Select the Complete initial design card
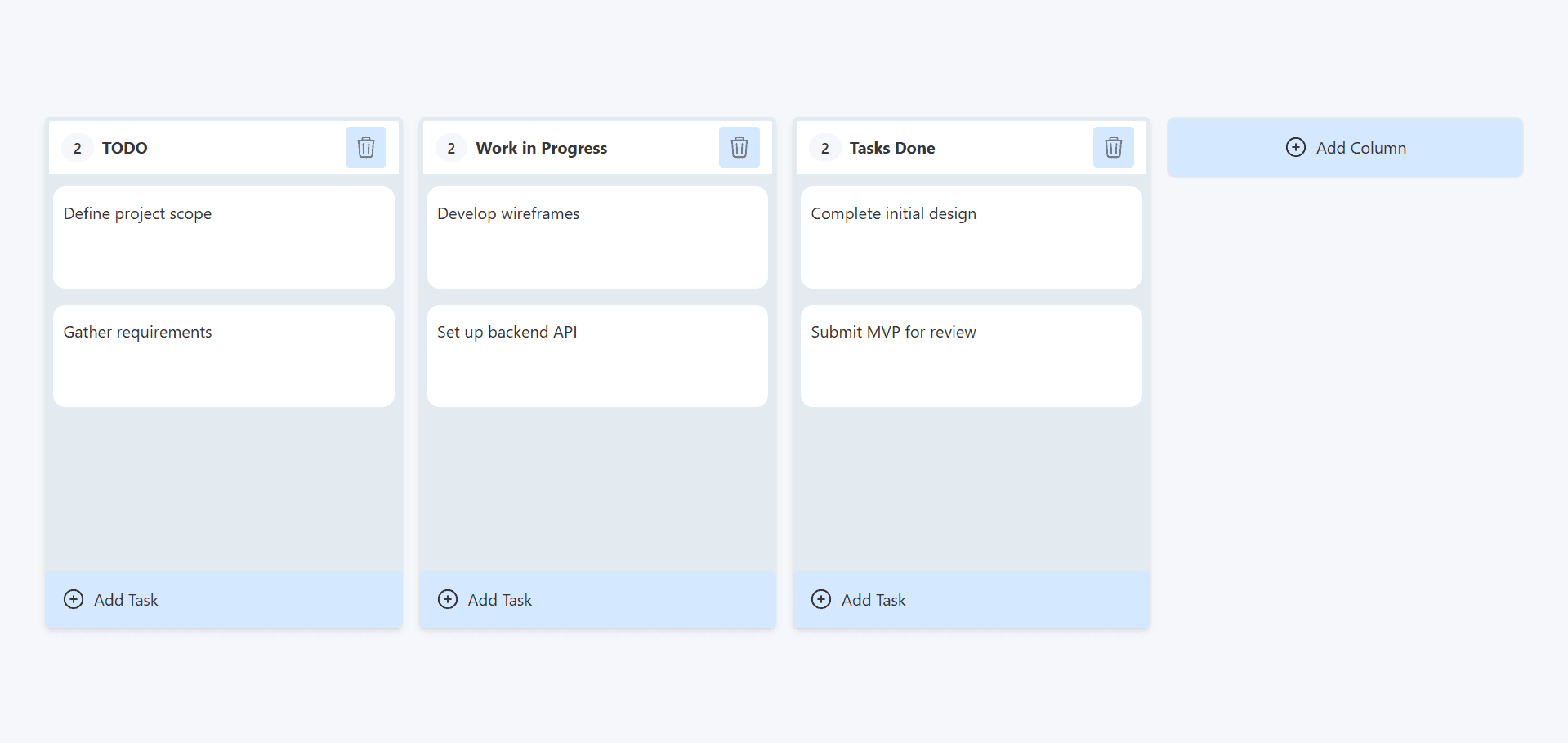 [970, 237]
